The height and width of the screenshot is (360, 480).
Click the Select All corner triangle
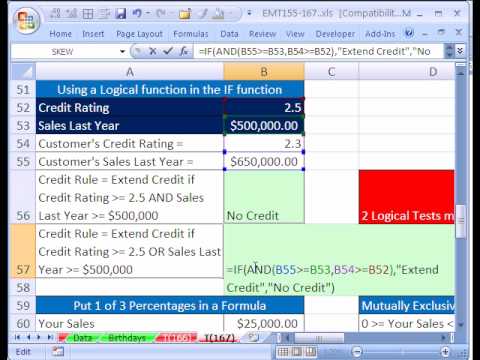pyautogui.click(x=23, y=72)
